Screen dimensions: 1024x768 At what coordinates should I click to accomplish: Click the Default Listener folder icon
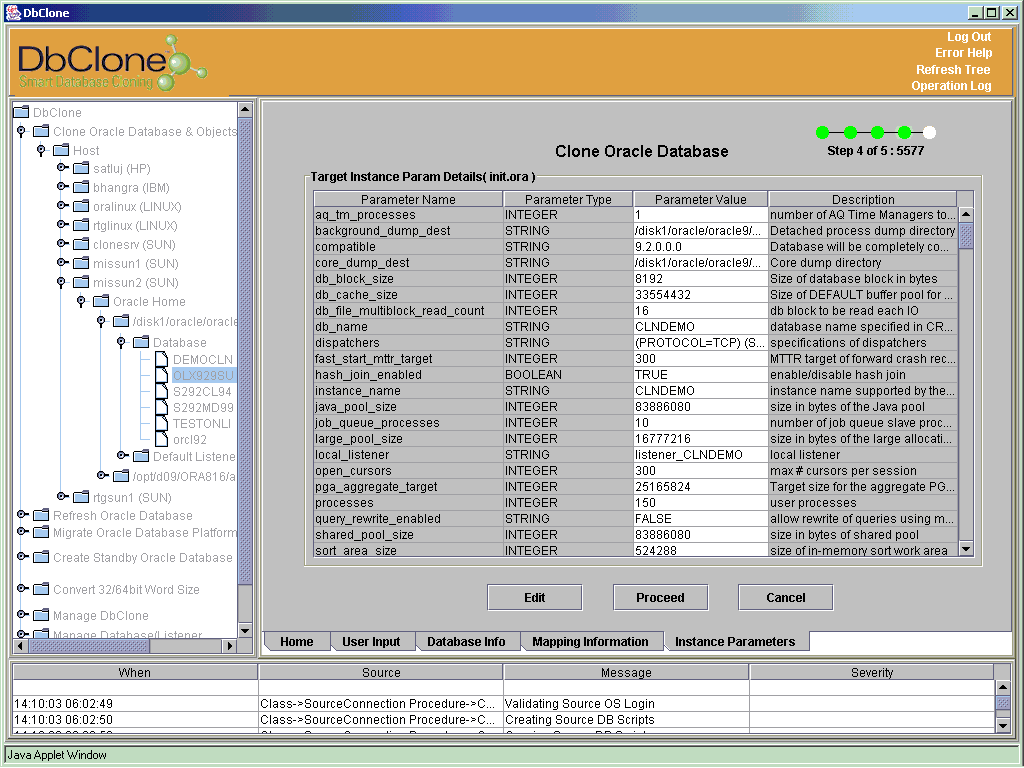click(141, 456)
